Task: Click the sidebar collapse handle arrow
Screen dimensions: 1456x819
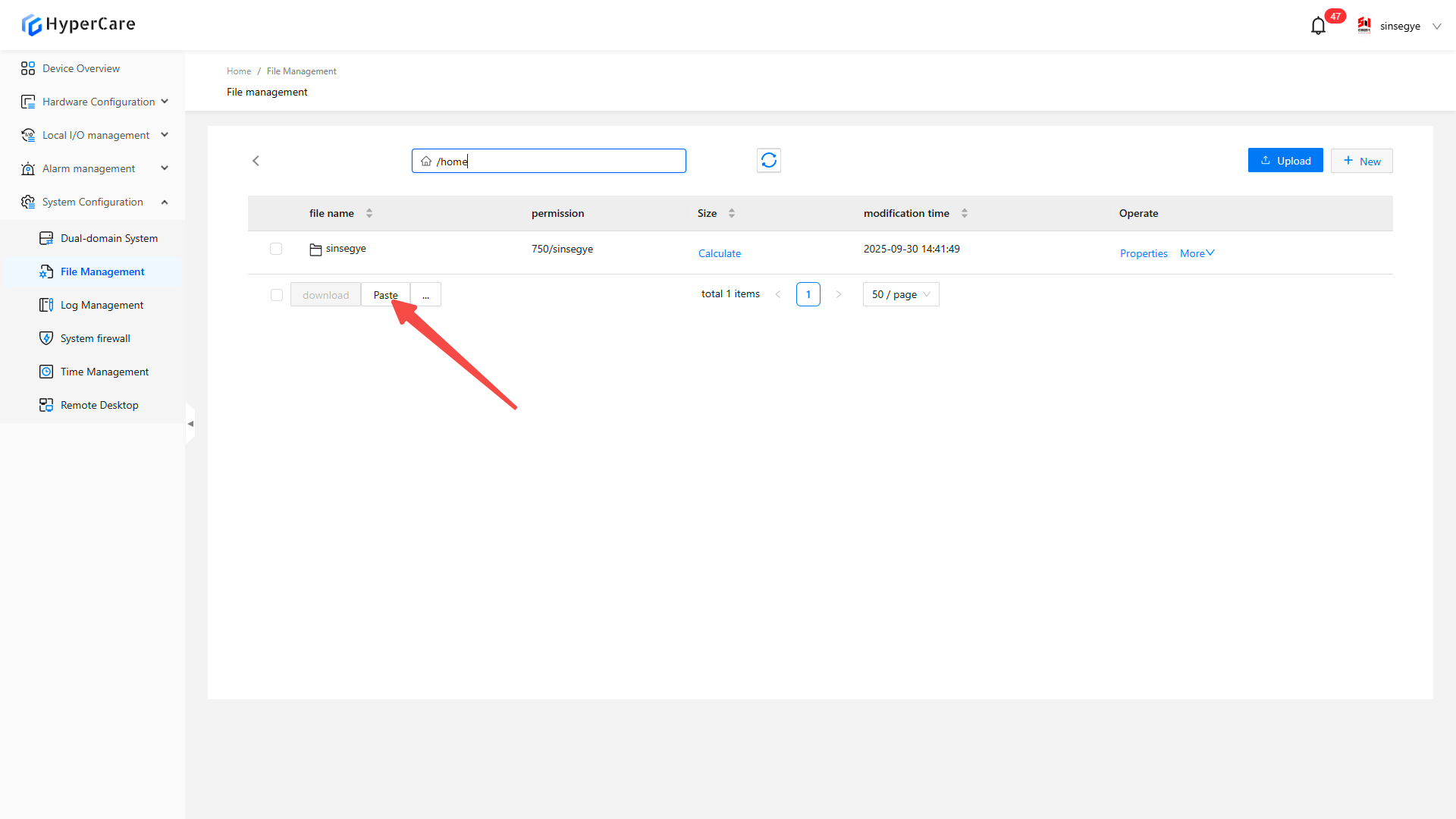Action: coord(190,424)
